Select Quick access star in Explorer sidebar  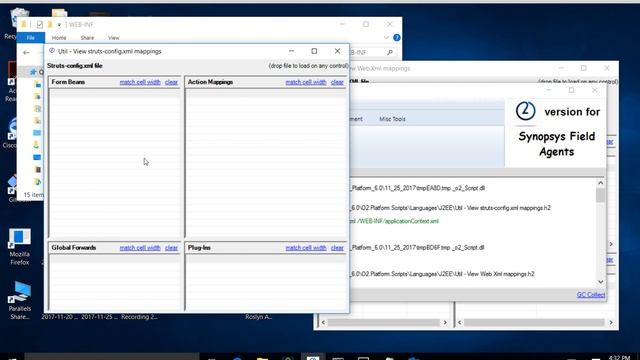[33, 72]
